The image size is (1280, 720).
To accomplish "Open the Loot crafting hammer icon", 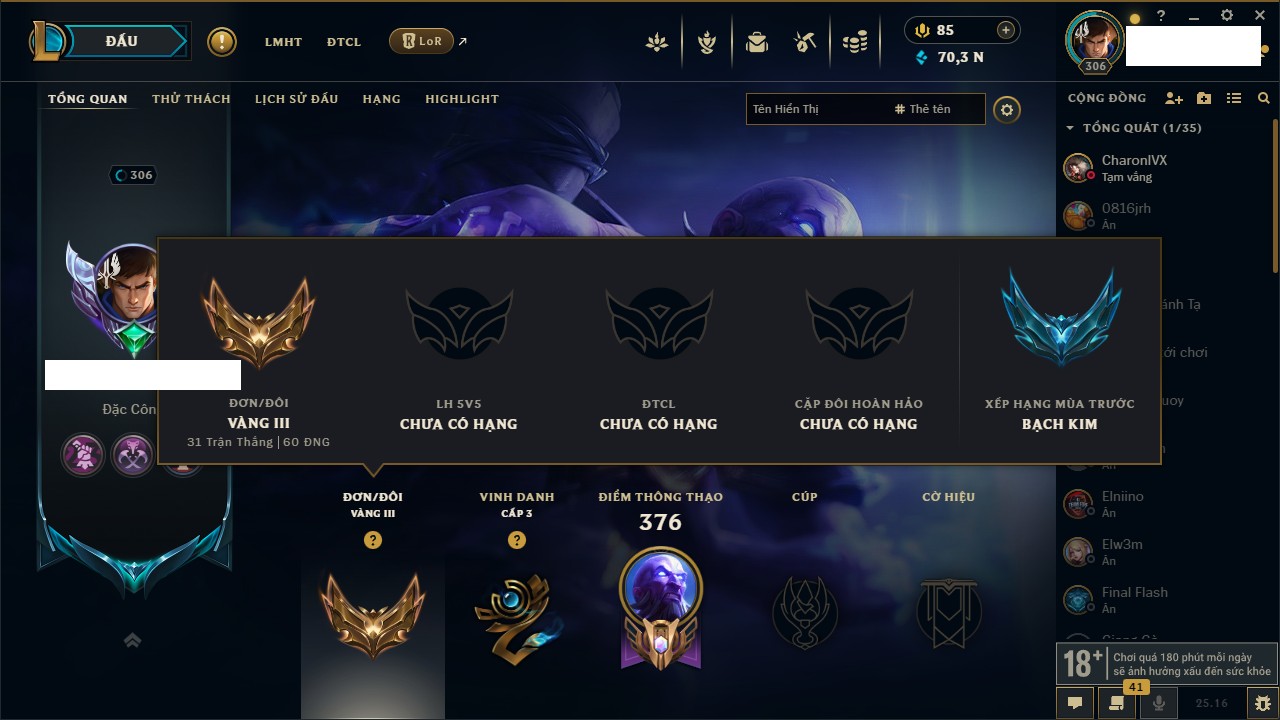I will tap(805, 42).
